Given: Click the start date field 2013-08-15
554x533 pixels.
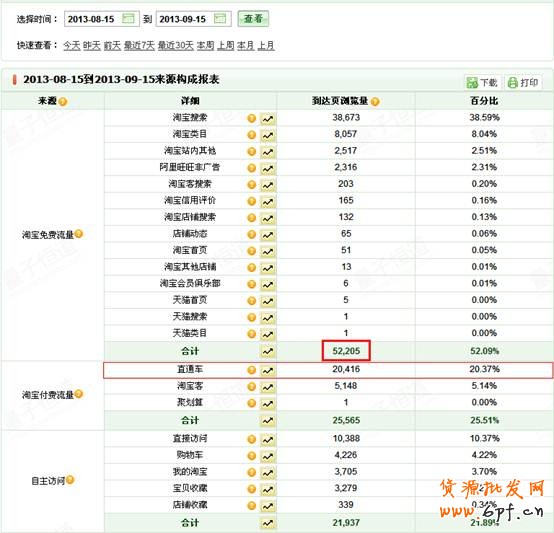Looking at the screenshot, I should (x=102, y=19).
